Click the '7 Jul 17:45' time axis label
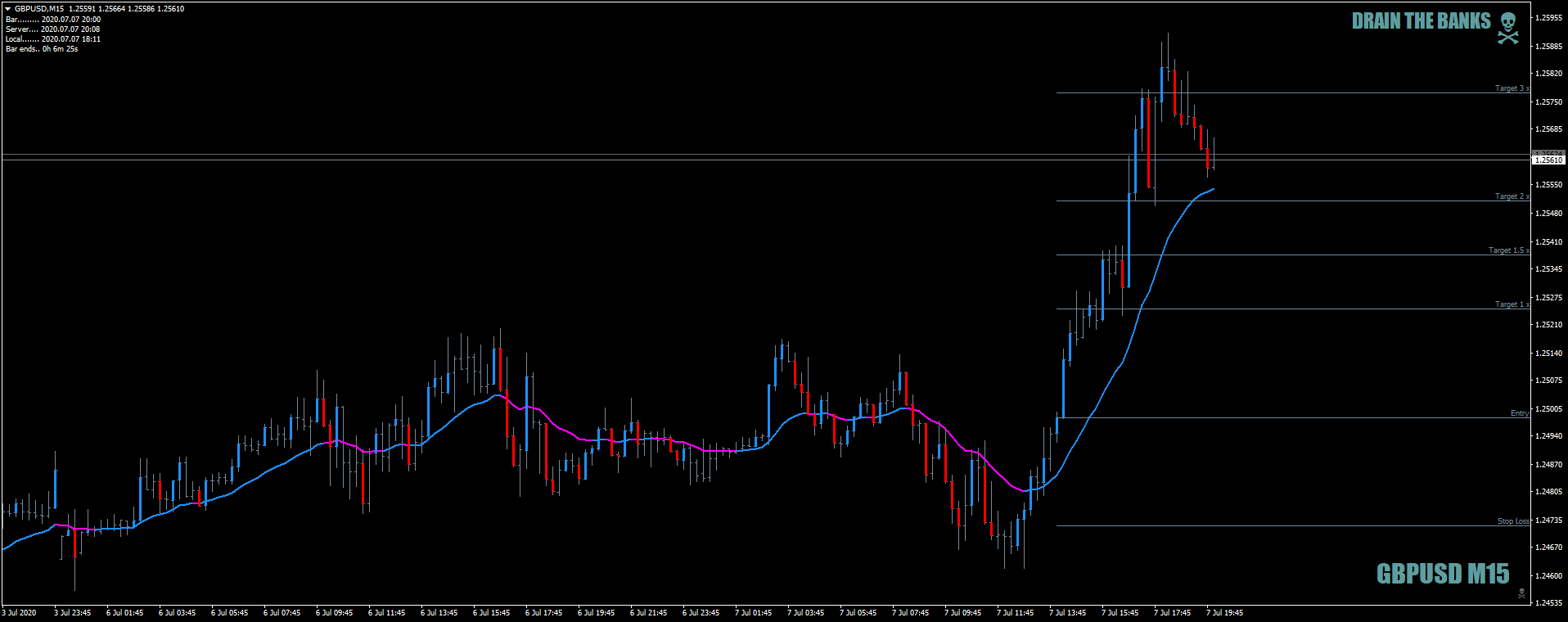 click(x=1173, y=613)
